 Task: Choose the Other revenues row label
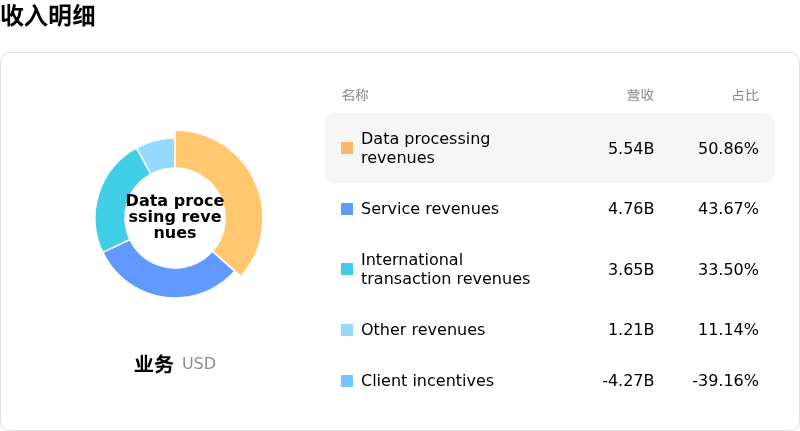point(422,330)
